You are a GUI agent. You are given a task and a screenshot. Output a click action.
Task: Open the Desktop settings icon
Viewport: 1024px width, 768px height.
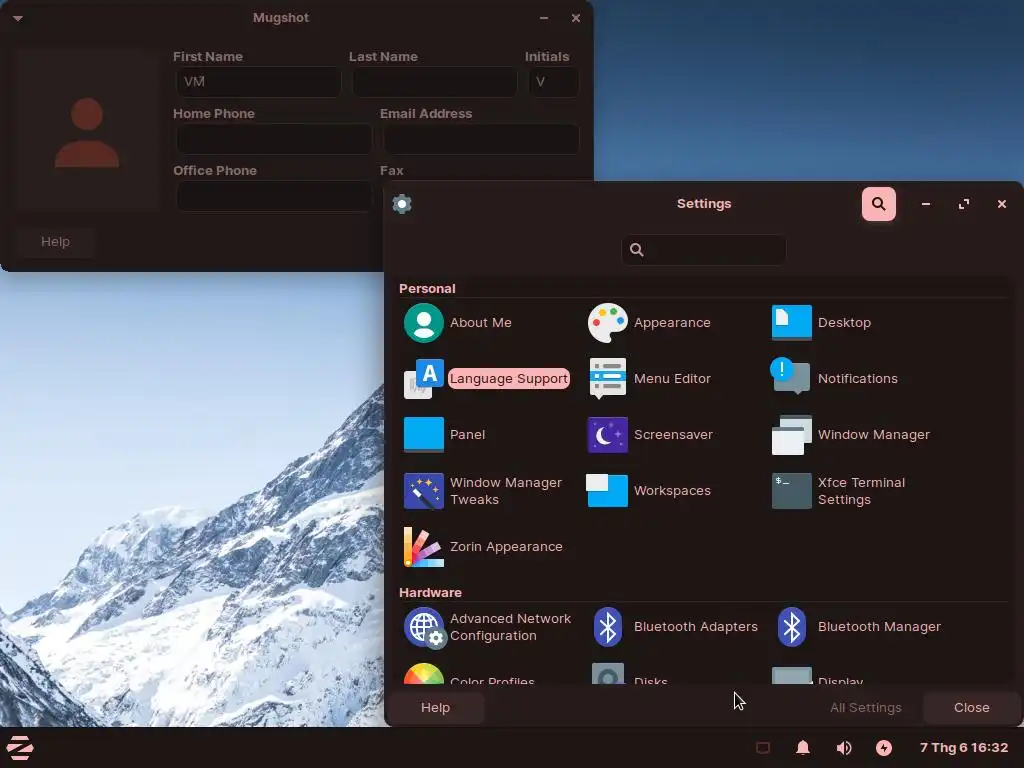792,323
